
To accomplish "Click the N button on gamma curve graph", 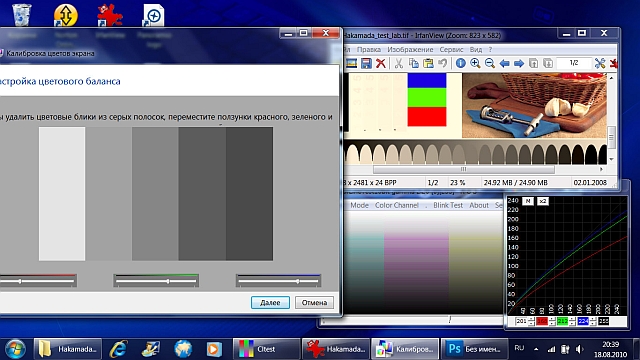I will coord(528,201).
